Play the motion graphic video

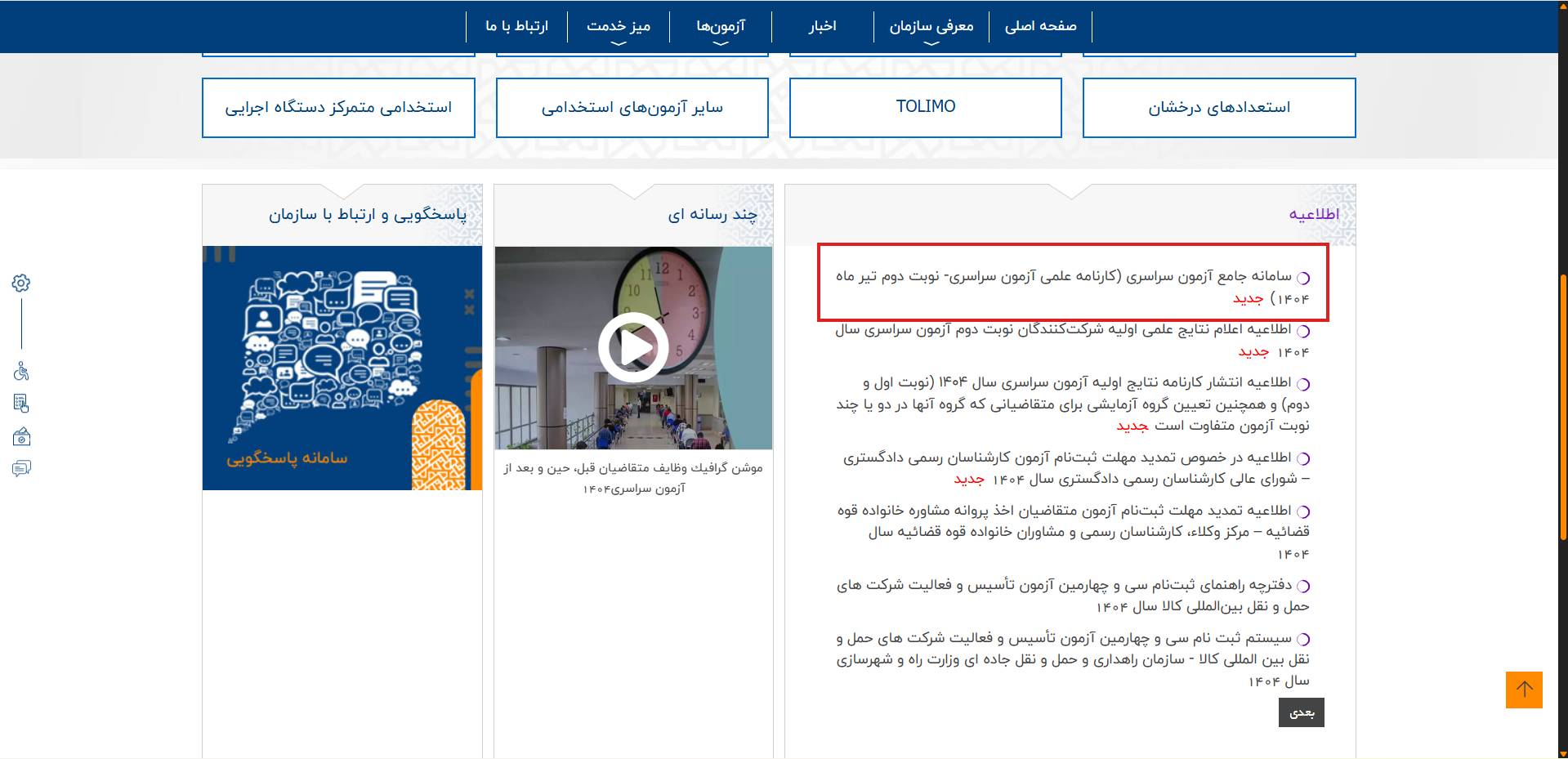tap(633, 347)
